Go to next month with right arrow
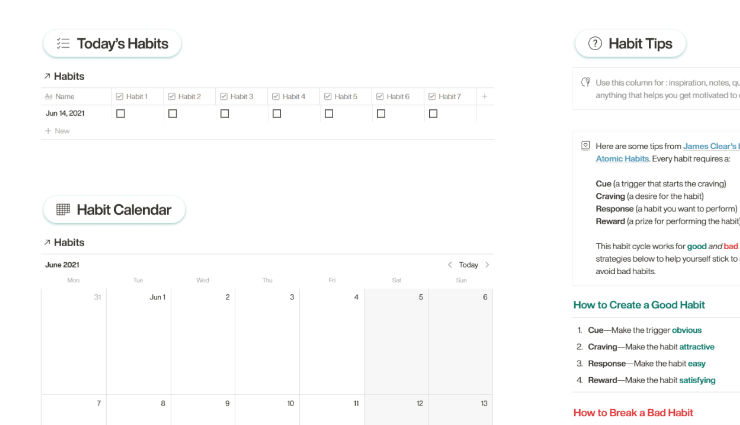 [x=487, y=265]
